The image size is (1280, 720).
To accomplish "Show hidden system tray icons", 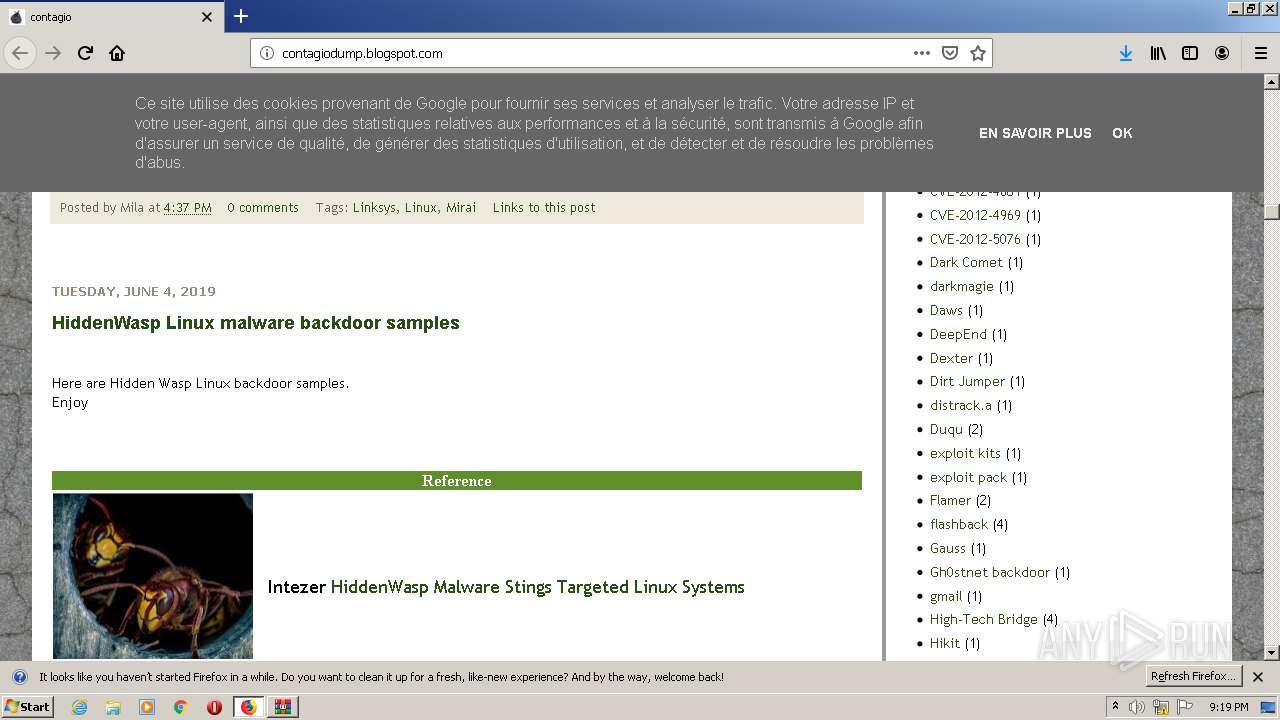I will 1115,707.
